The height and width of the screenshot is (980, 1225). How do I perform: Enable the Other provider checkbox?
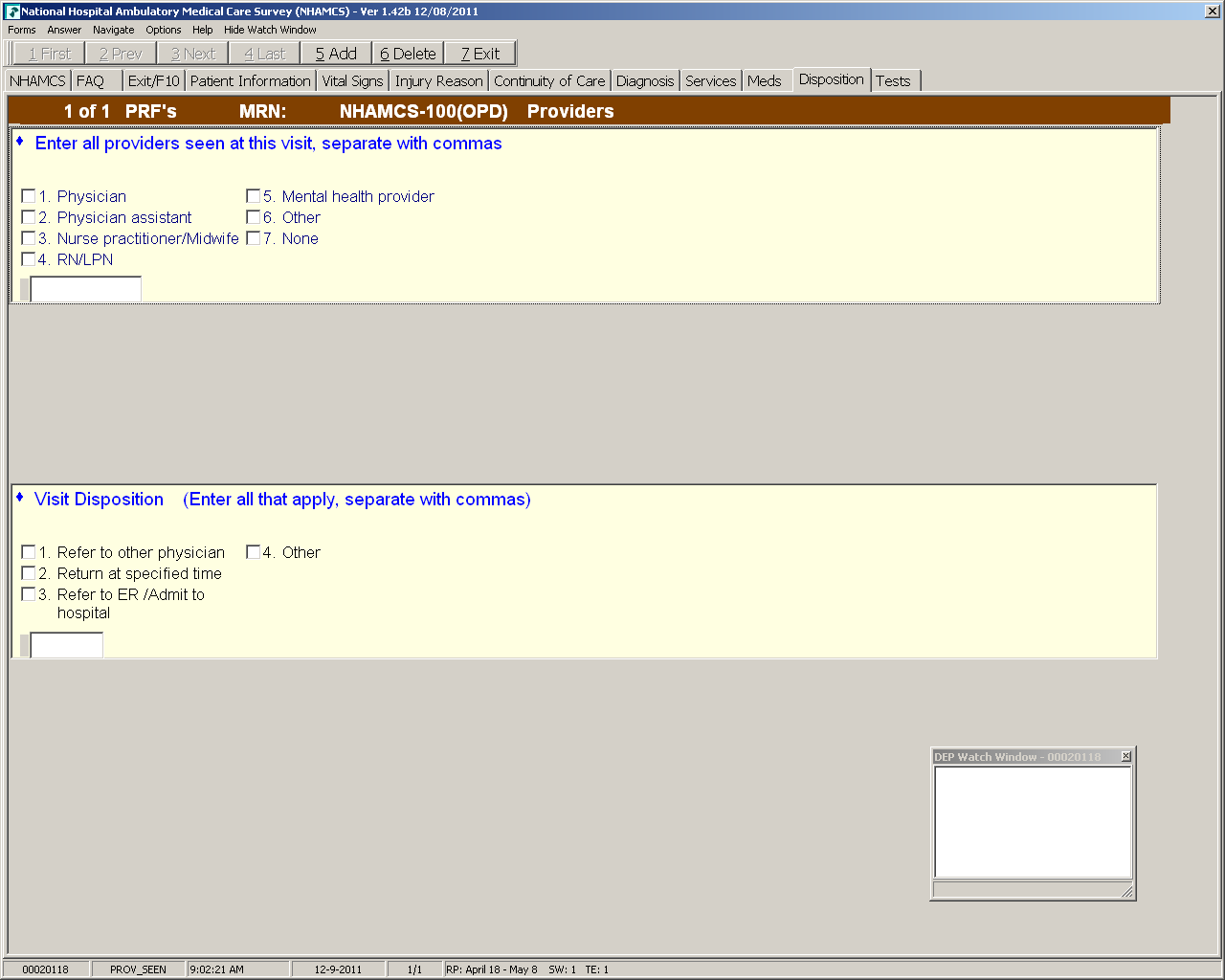pos(254,217)
